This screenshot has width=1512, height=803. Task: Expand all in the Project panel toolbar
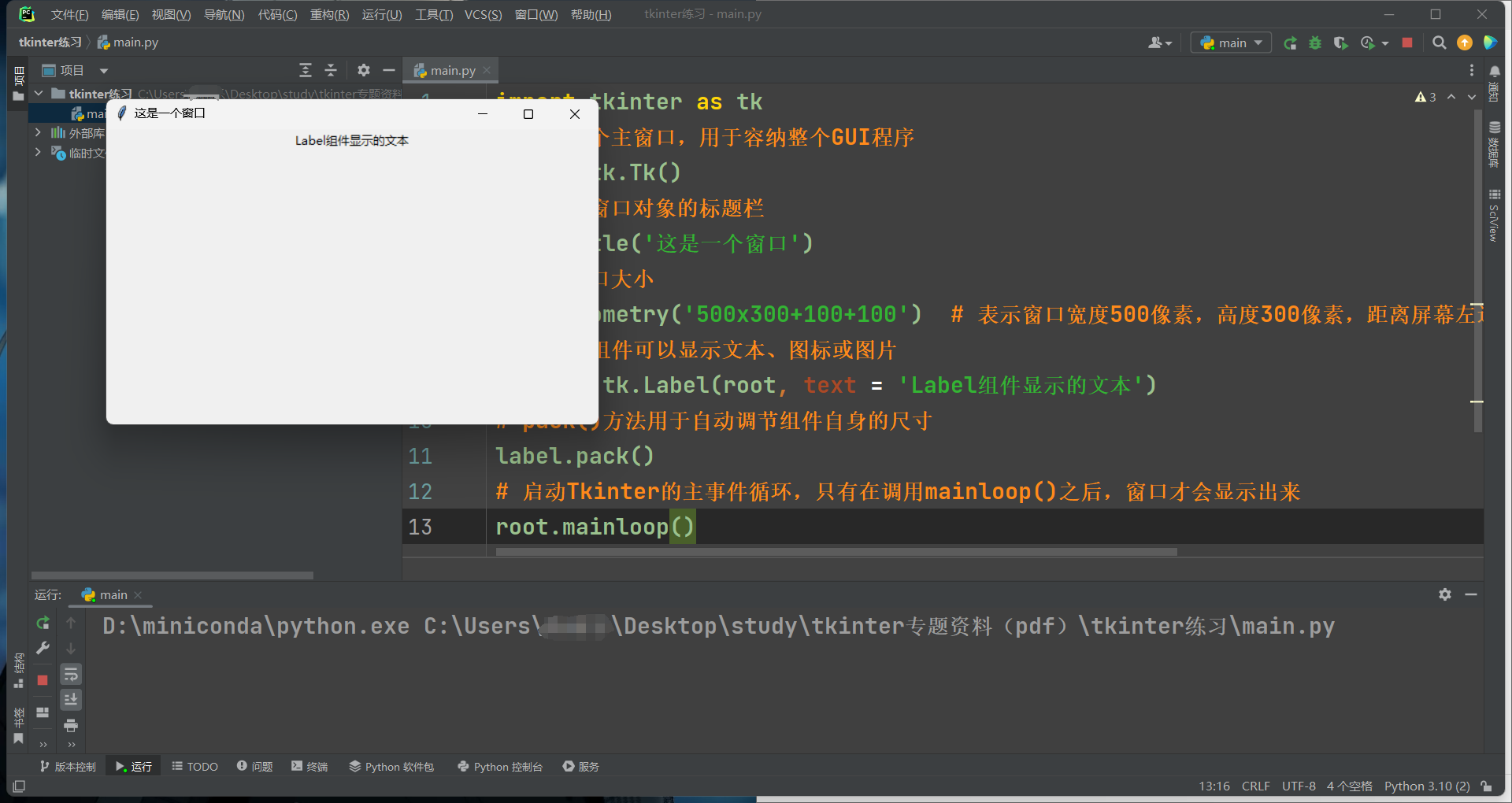[306, 71]
